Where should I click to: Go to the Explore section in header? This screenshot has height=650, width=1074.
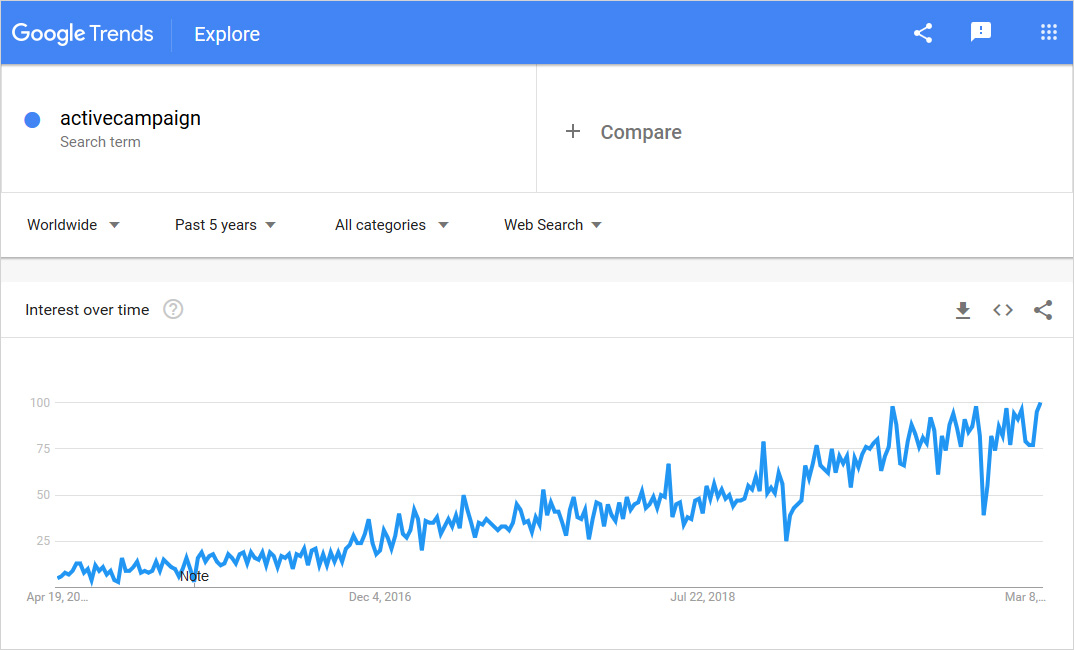227,34
